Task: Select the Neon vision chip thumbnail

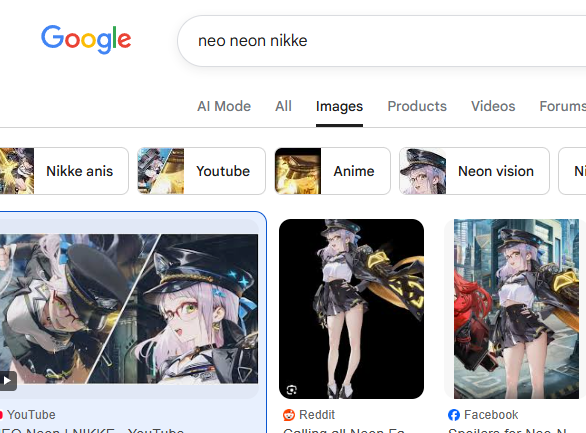Action: 423,171
